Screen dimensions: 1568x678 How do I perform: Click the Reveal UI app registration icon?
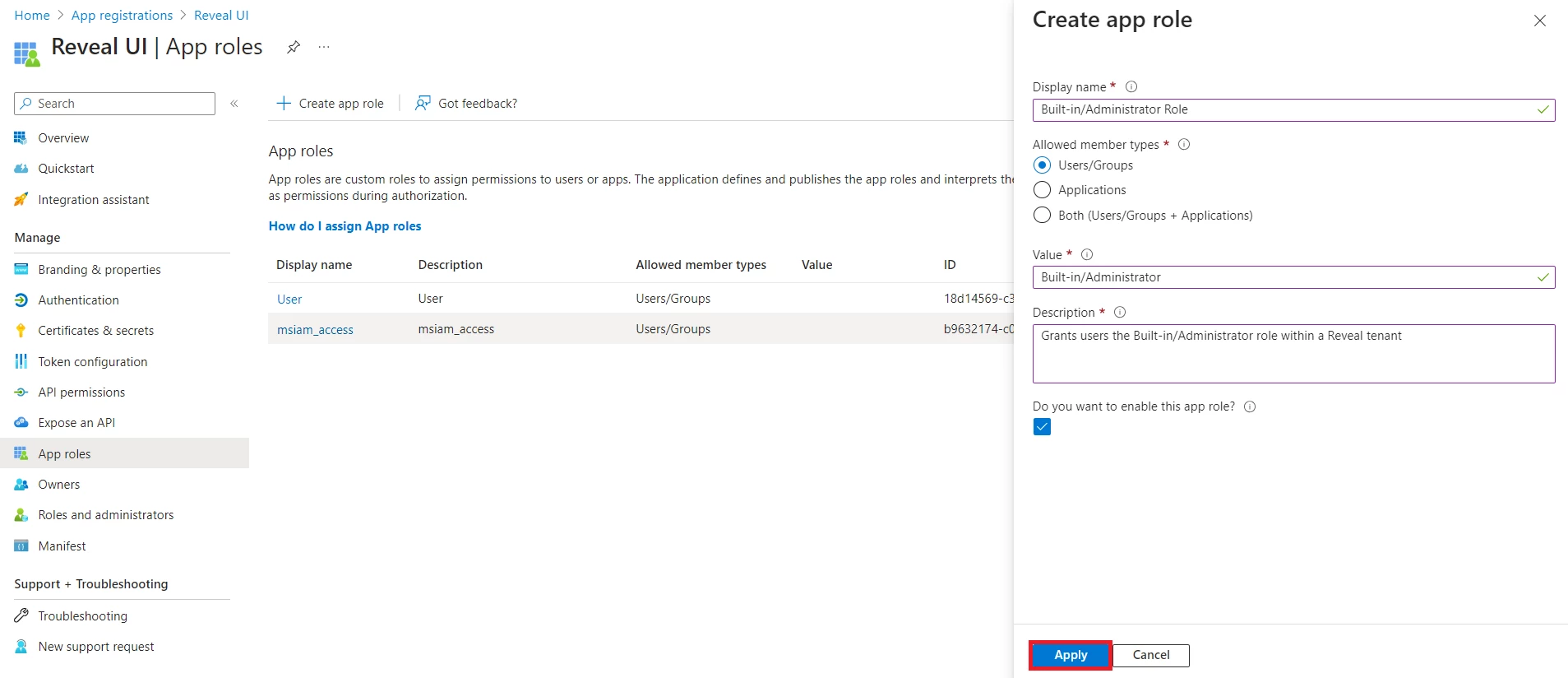26,53
